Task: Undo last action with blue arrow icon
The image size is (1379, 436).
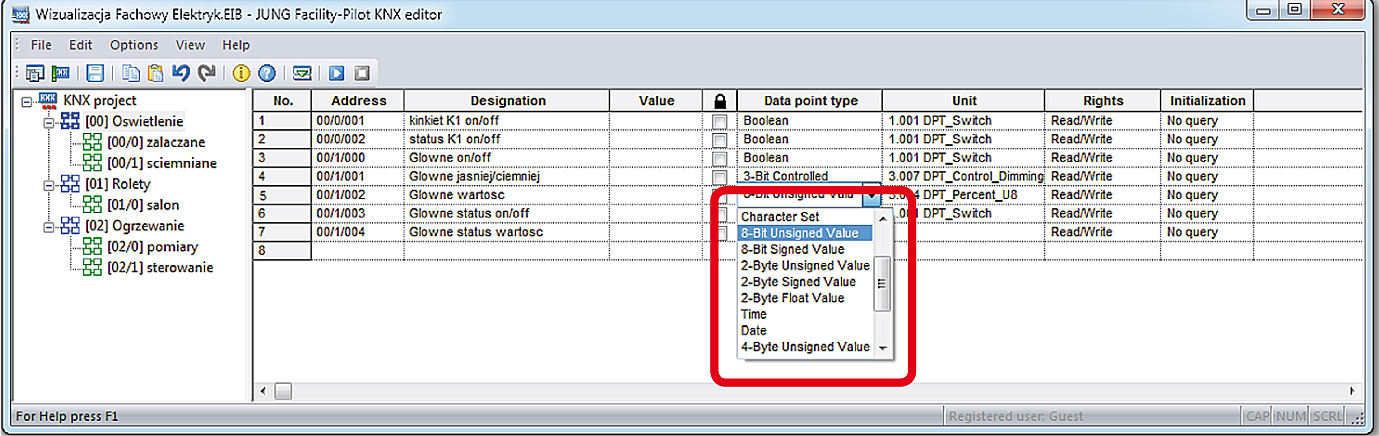Action: click(181, 73)
